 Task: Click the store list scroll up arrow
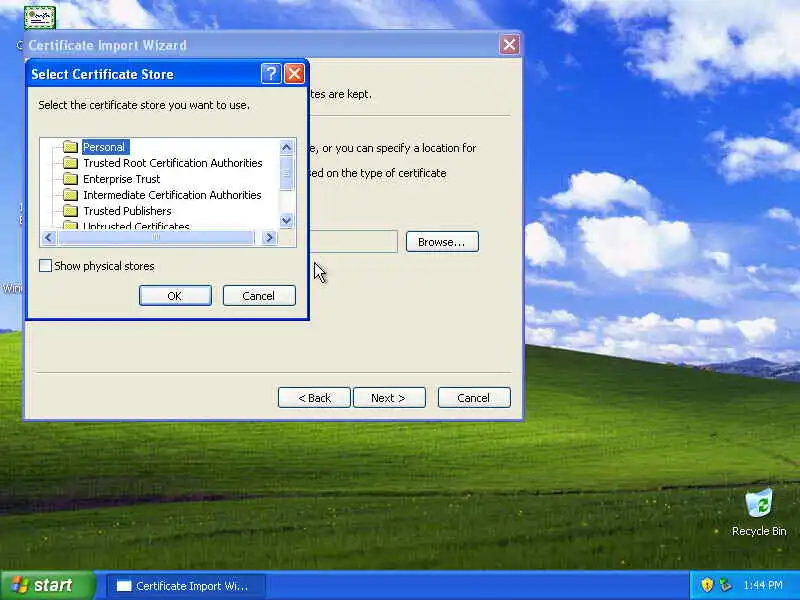[286, 147]
